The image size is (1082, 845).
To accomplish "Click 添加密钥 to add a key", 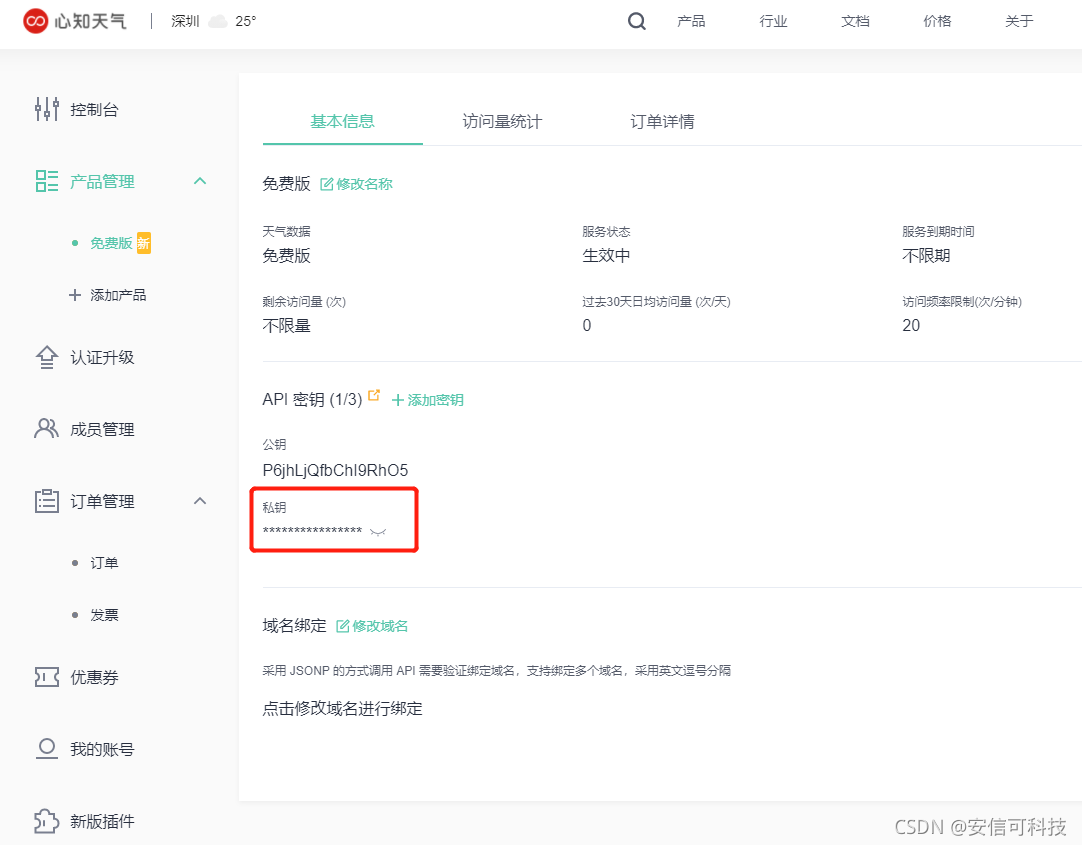I will tap(427, 400).
